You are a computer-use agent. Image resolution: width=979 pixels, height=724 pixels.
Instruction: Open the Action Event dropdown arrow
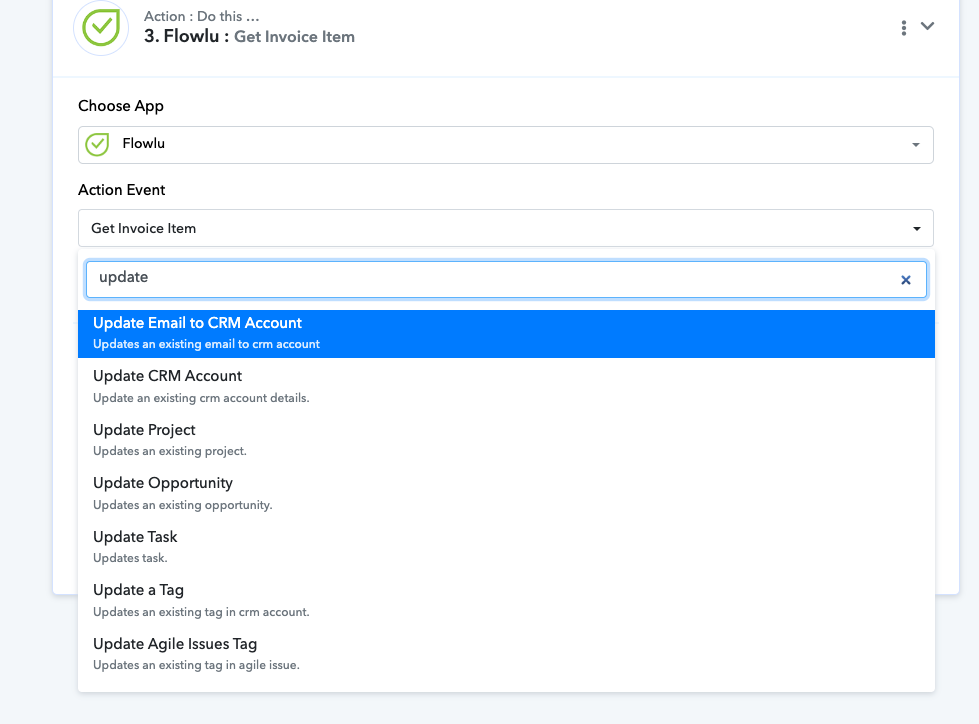917,228
